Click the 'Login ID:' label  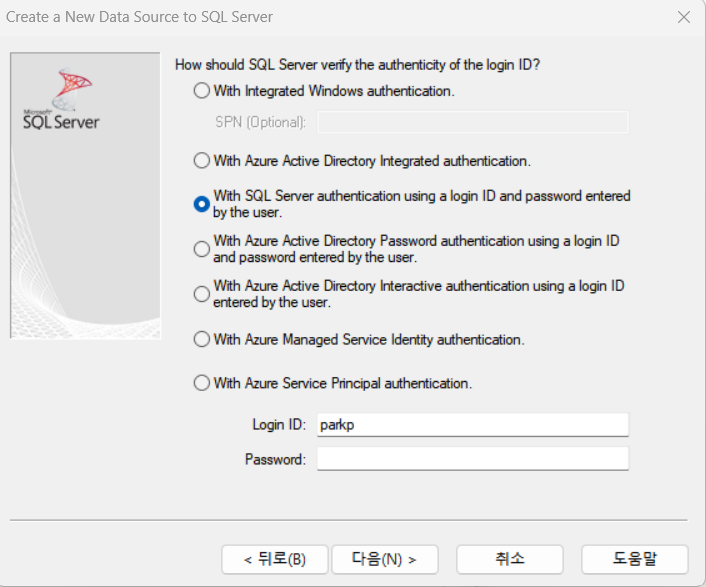tap(279, 424)
